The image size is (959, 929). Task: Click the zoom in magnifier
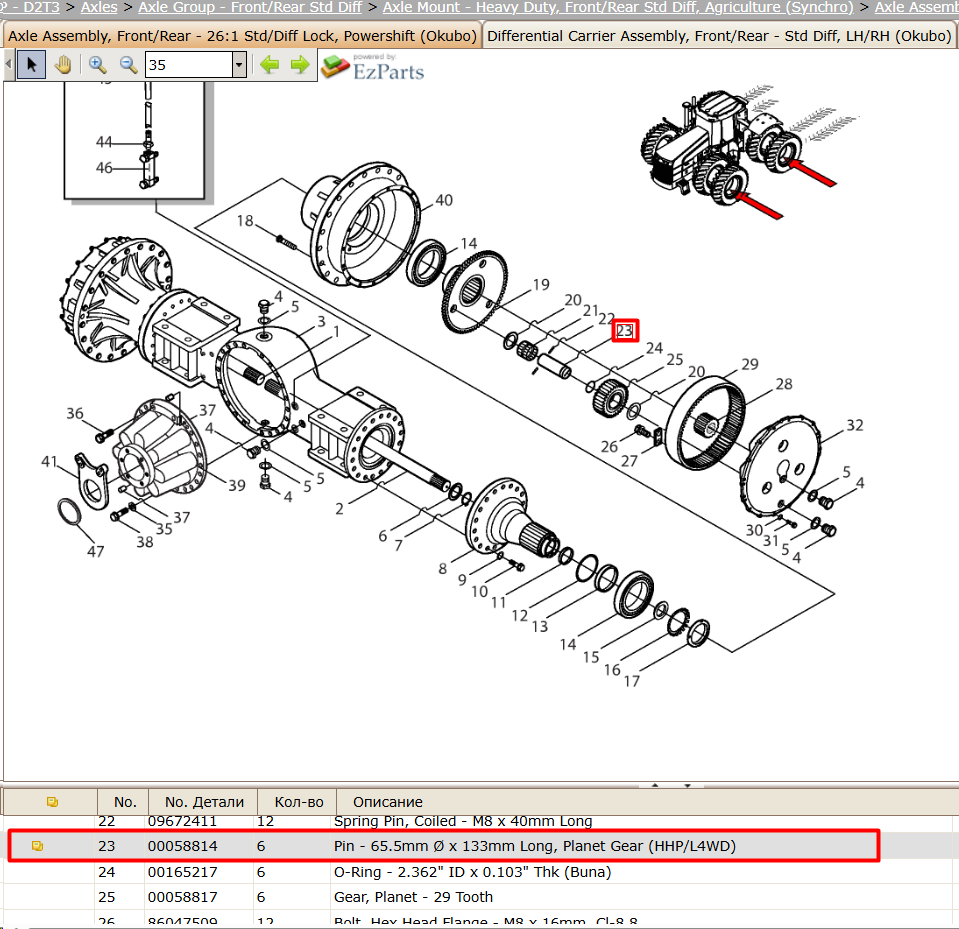click(x=97, y=64)
